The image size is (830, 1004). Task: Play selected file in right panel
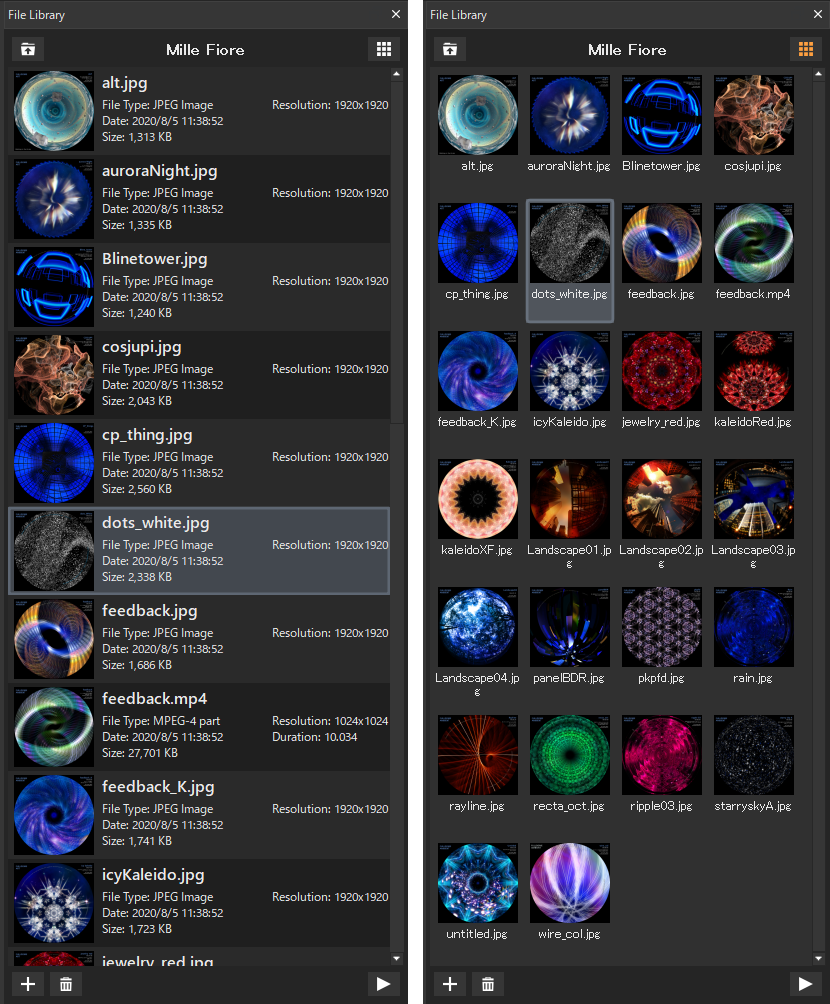click(806, 984)
